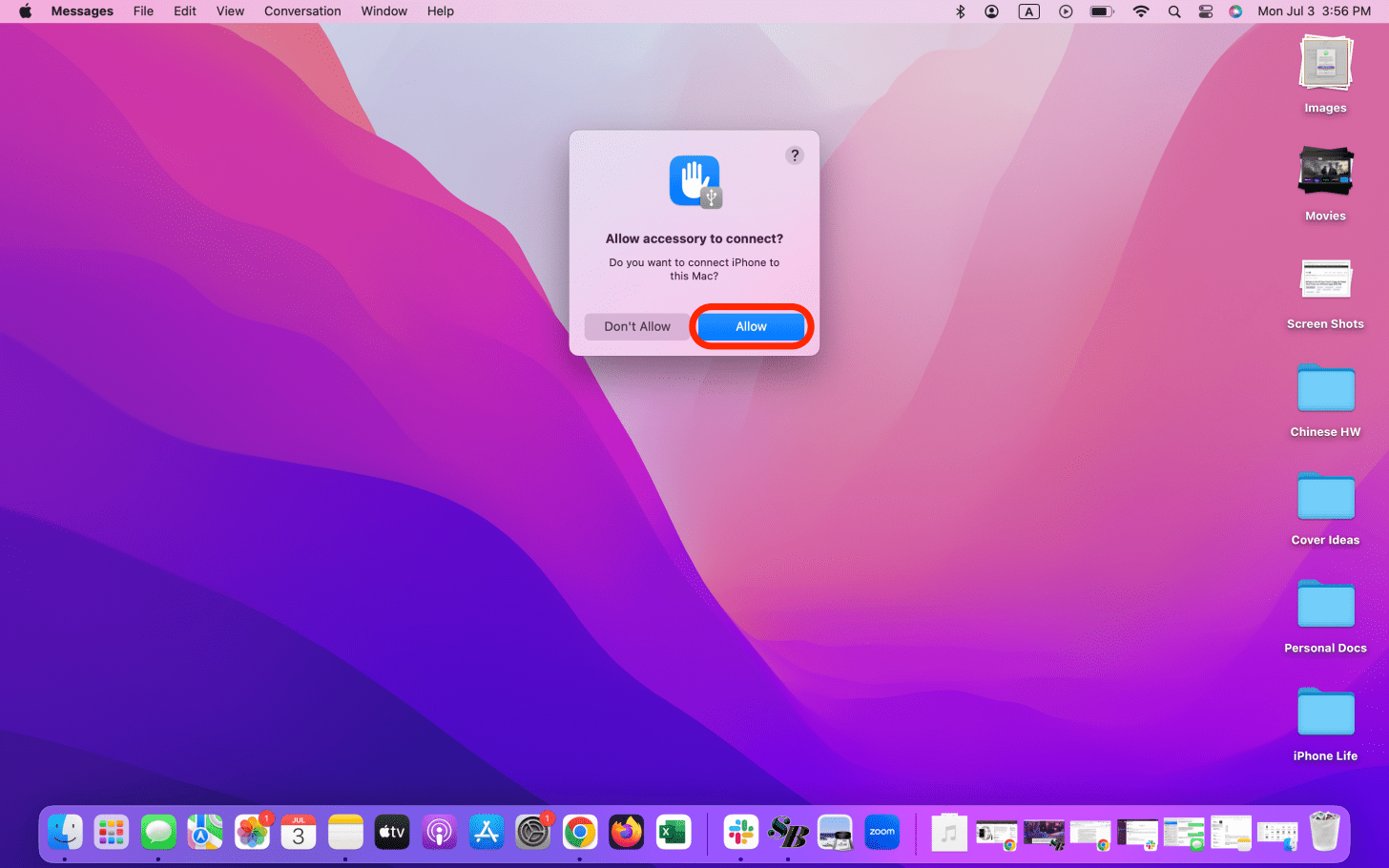Open the dialog help question mark
1389x868 pixels.
[x=794, y=155]
